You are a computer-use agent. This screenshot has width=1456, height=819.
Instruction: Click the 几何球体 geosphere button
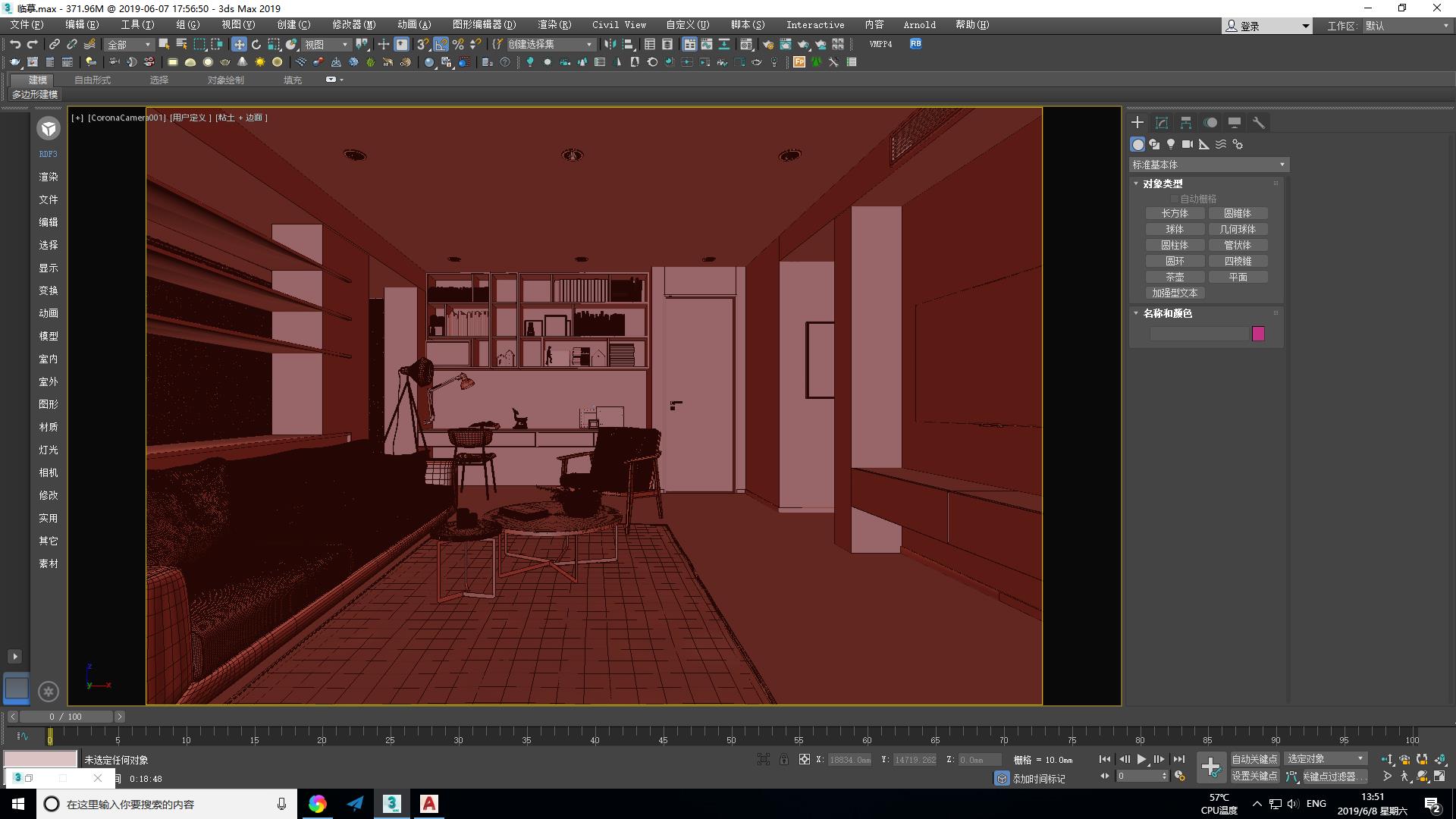click(x=1238, y=230)
